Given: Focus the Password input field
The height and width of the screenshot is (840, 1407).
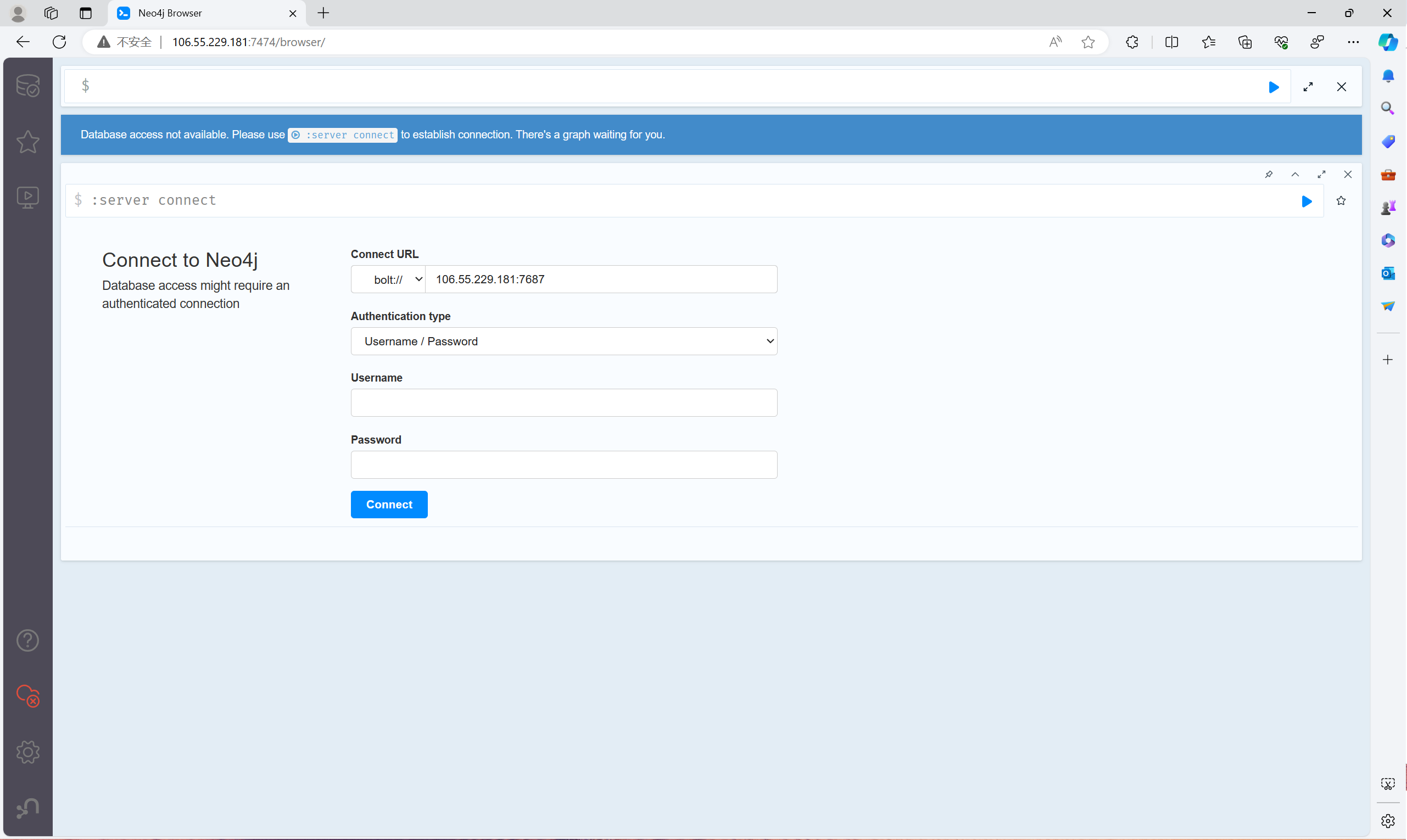Looking at the screenshot, I should click(564, 464).
